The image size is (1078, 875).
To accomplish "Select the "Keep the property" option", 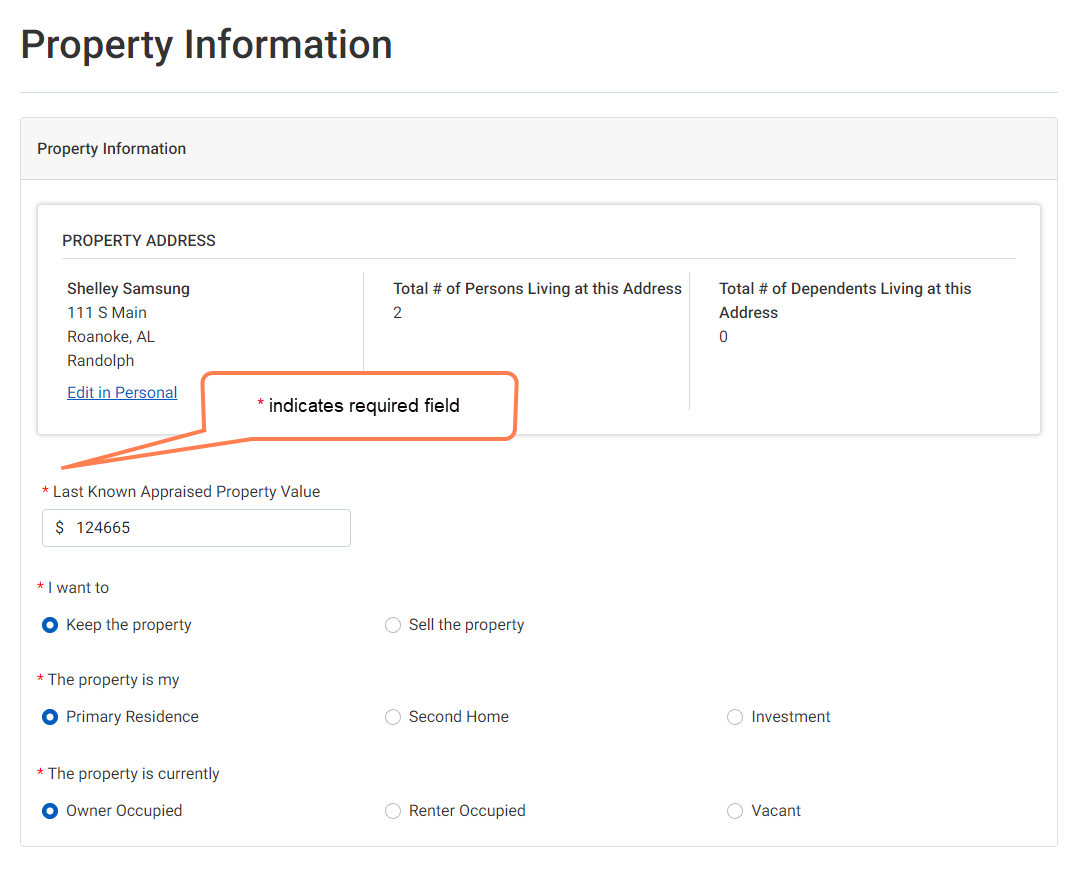I will pyautogui.click(x=49, y=624).
